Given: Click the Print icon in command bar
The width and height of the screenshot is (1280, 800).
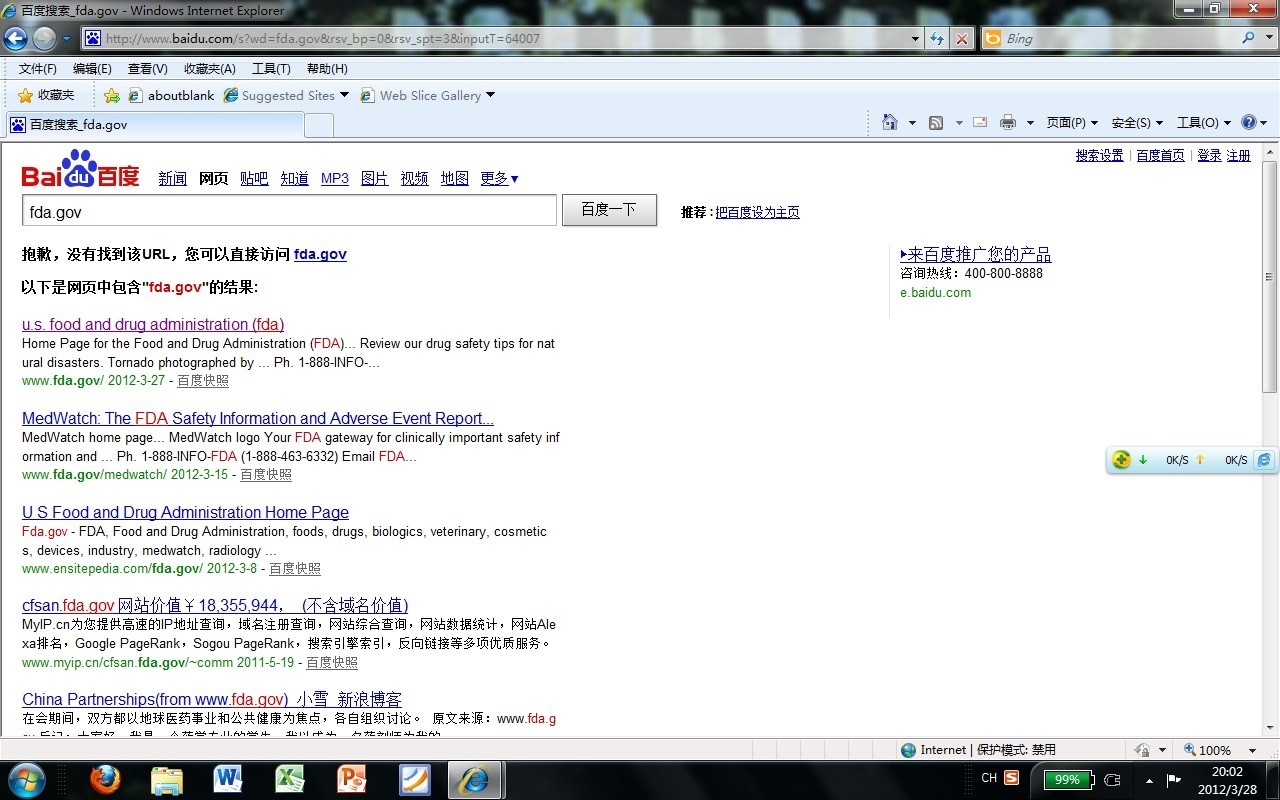Looking at the screenshot, I should click(1008, 122).
